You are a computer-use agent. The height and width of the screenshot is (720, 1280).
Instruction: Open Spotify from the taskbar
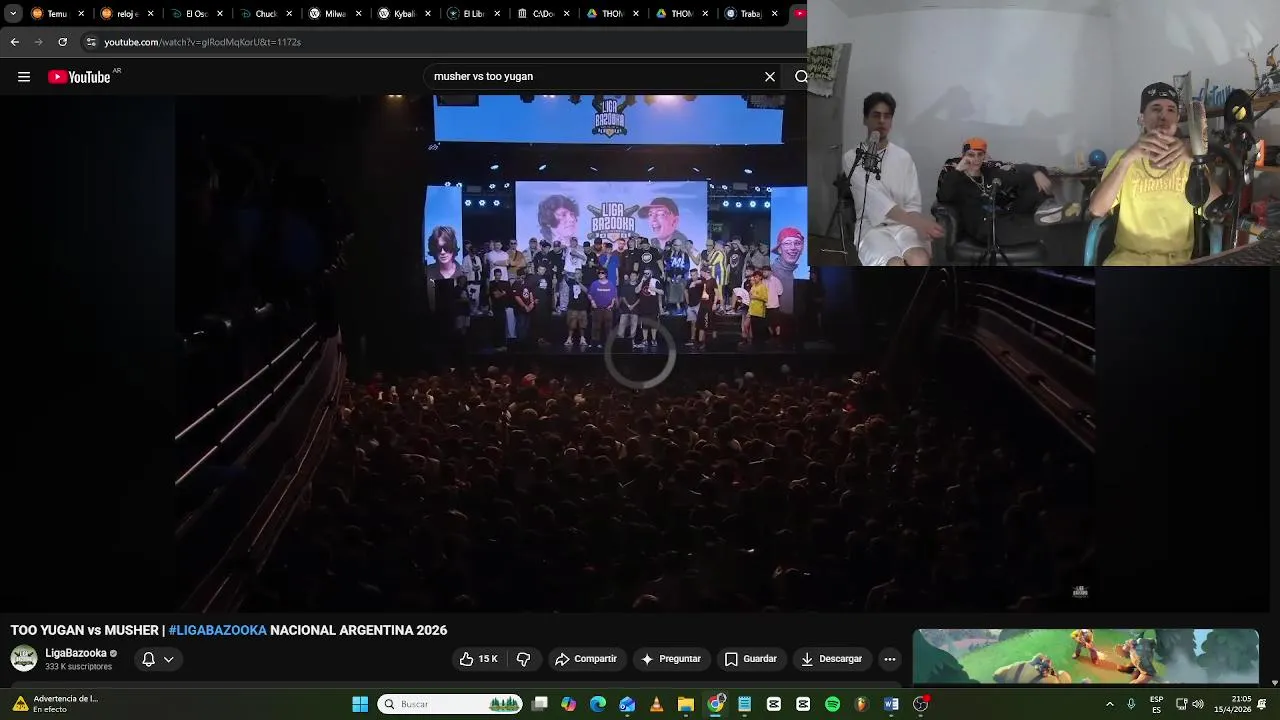tap(833, 704)
